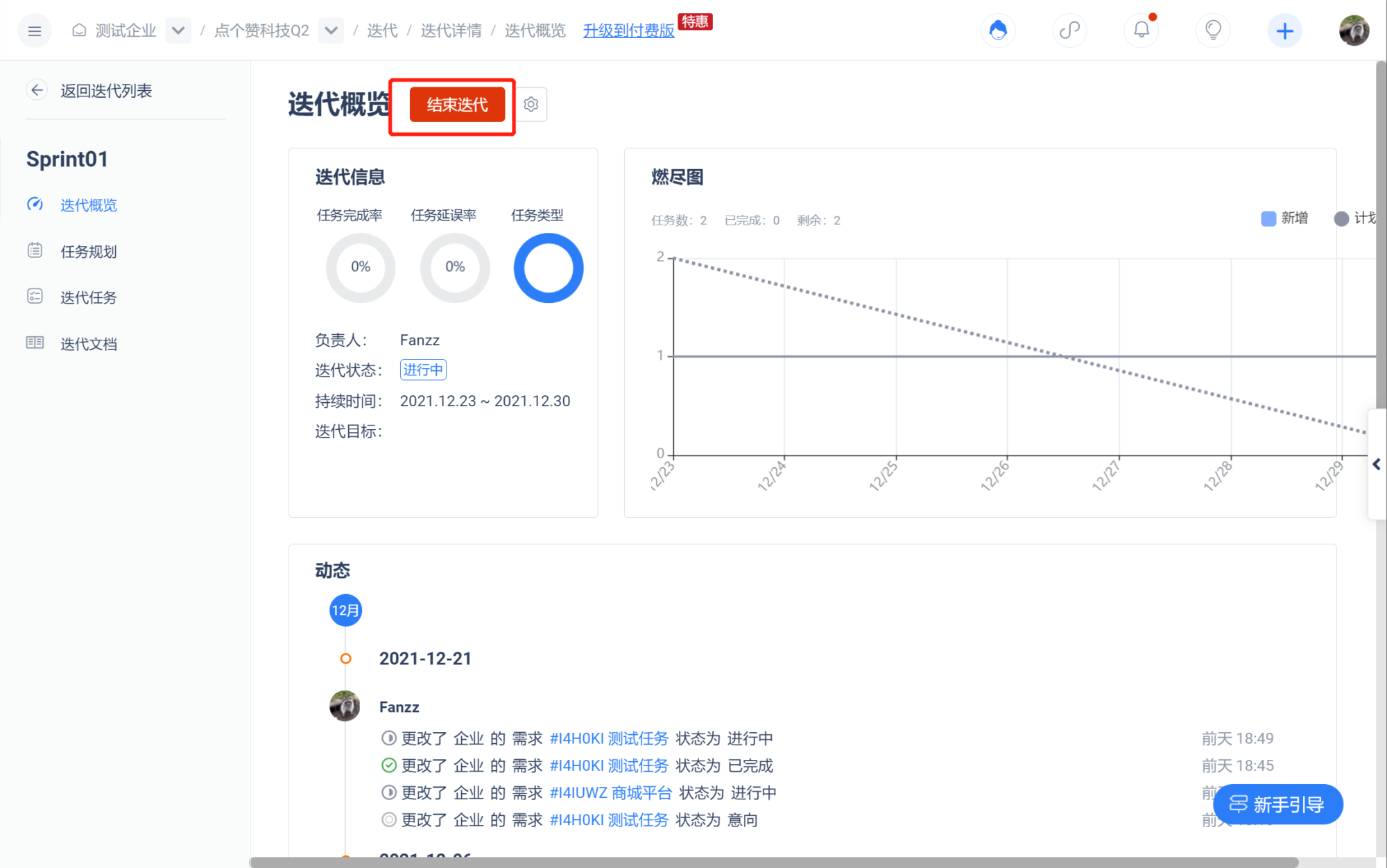The width and height of the screenshot is (1387, 868).
Task: Click timestamp 前天 18:45
Action: pyautogui.click(x=1237, y=765)
